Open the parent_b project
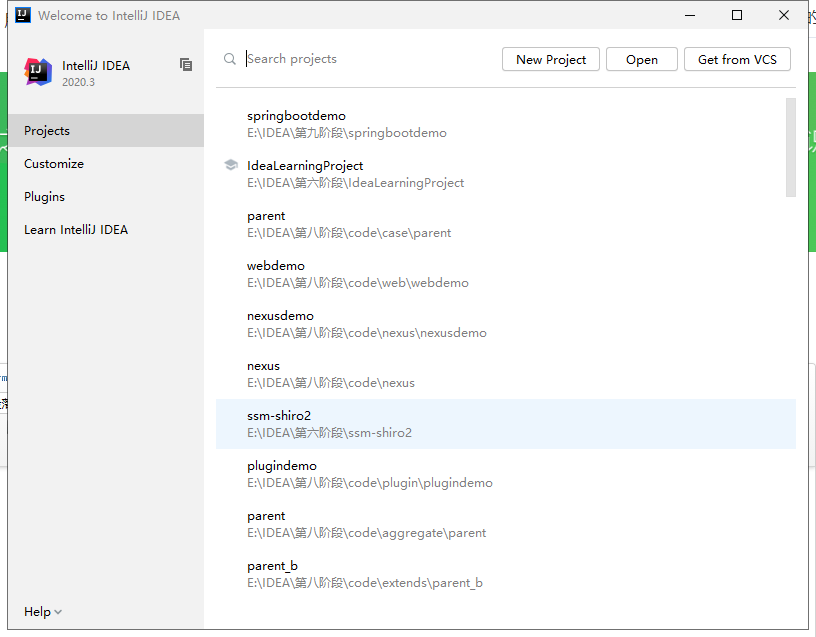The height and width of the screenshot is (637, 816). [506, 574]
